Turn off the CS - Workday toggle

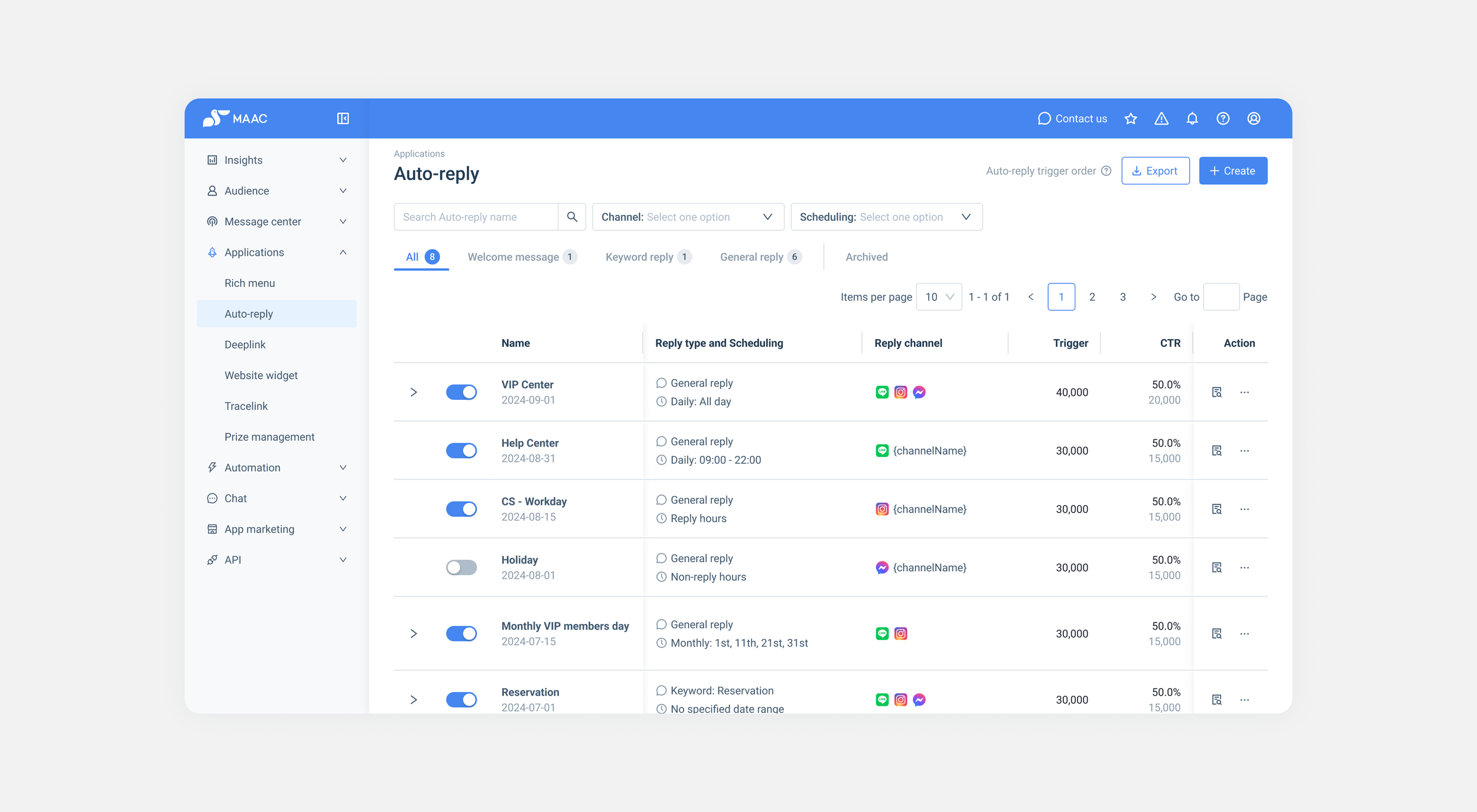[461, 509]
